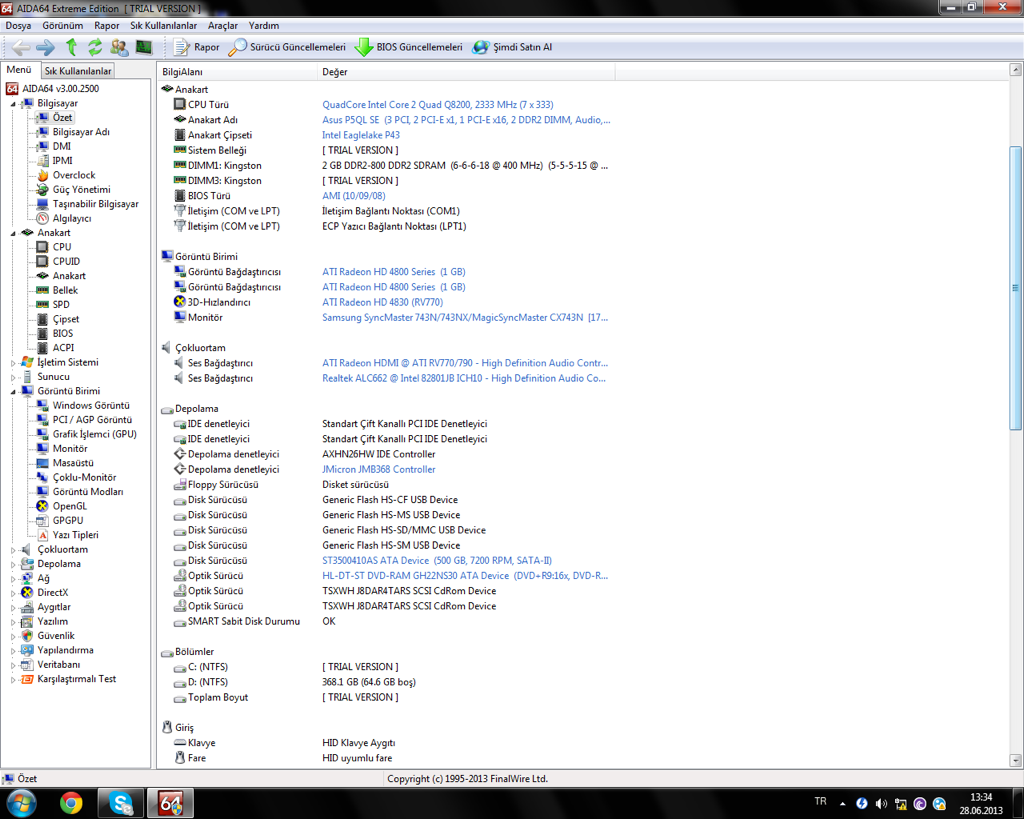Open Sürücü Güncellemeleri driver updates
Image resolution: width=1024 pixels, height=819 pixels.
tap(287, 47)
